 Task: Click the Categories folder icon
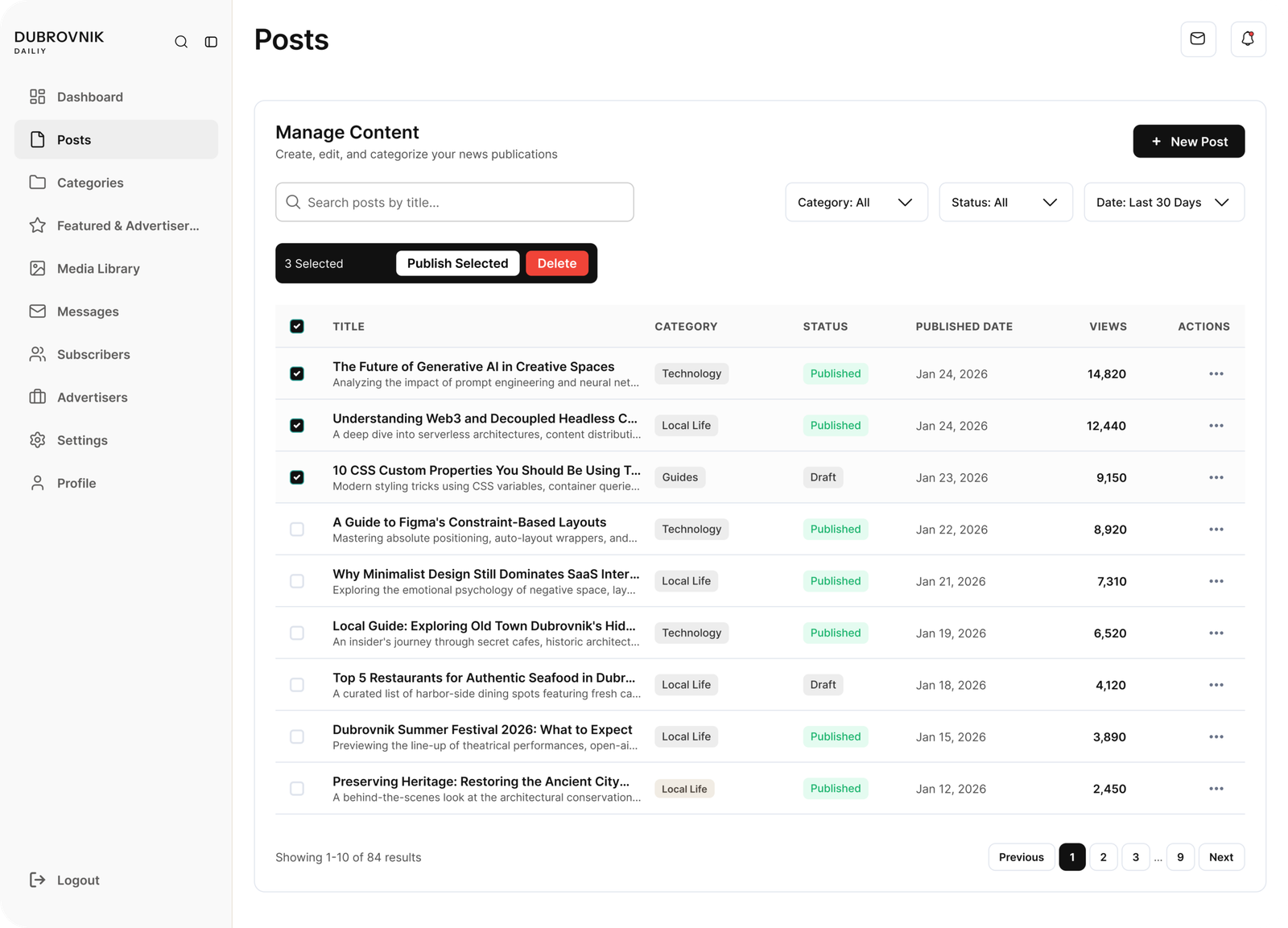click(x=38, y=183)
